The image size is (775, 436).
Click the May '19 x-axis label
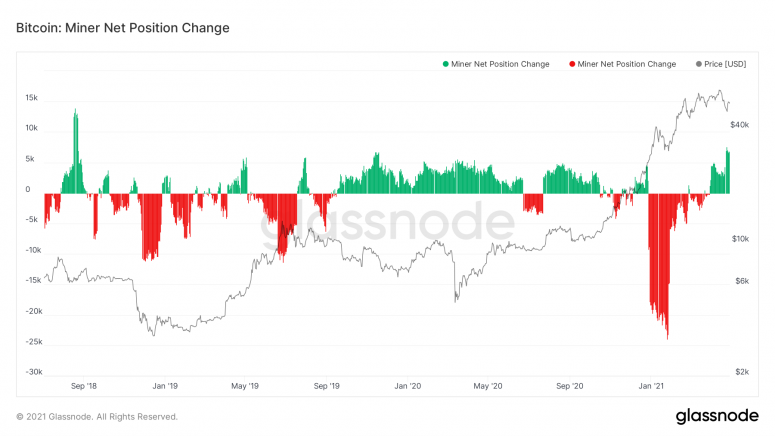[245, 386]
